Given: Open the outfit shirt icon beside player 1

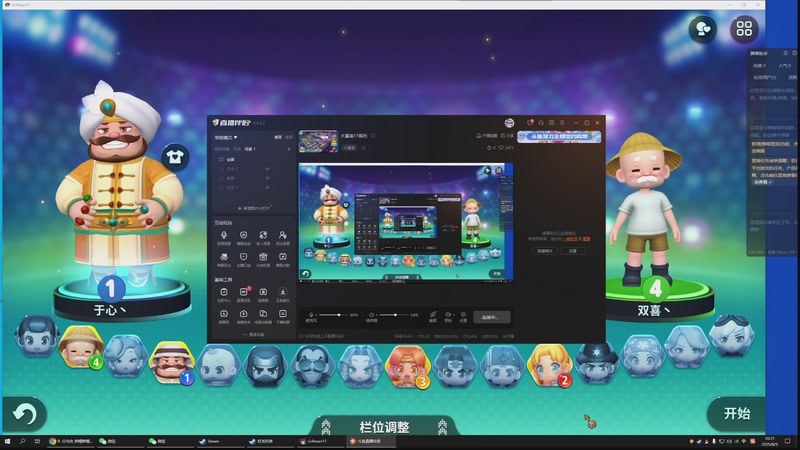Looking at the screenshot, I should tap(175, 157).
